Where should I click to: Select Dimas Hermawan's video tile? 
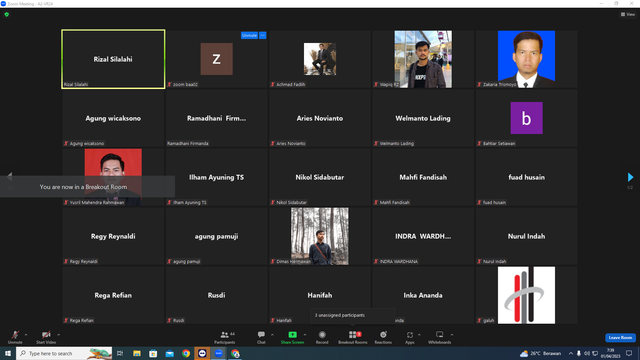(x=320, y=236)
